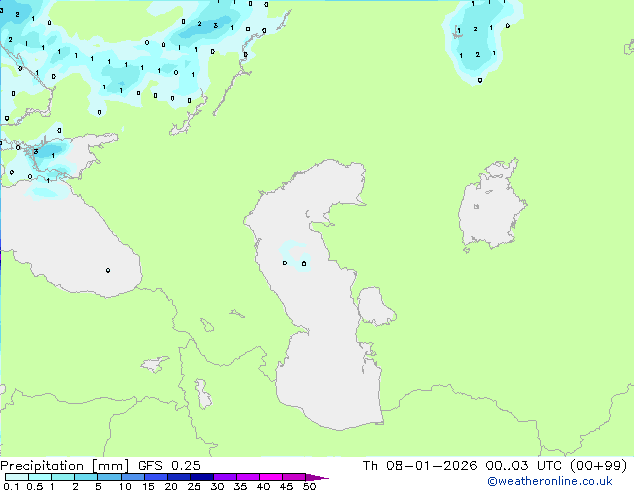
Task: Choose the 10 to 15 mm blue swatch
Action: point(133,477)
